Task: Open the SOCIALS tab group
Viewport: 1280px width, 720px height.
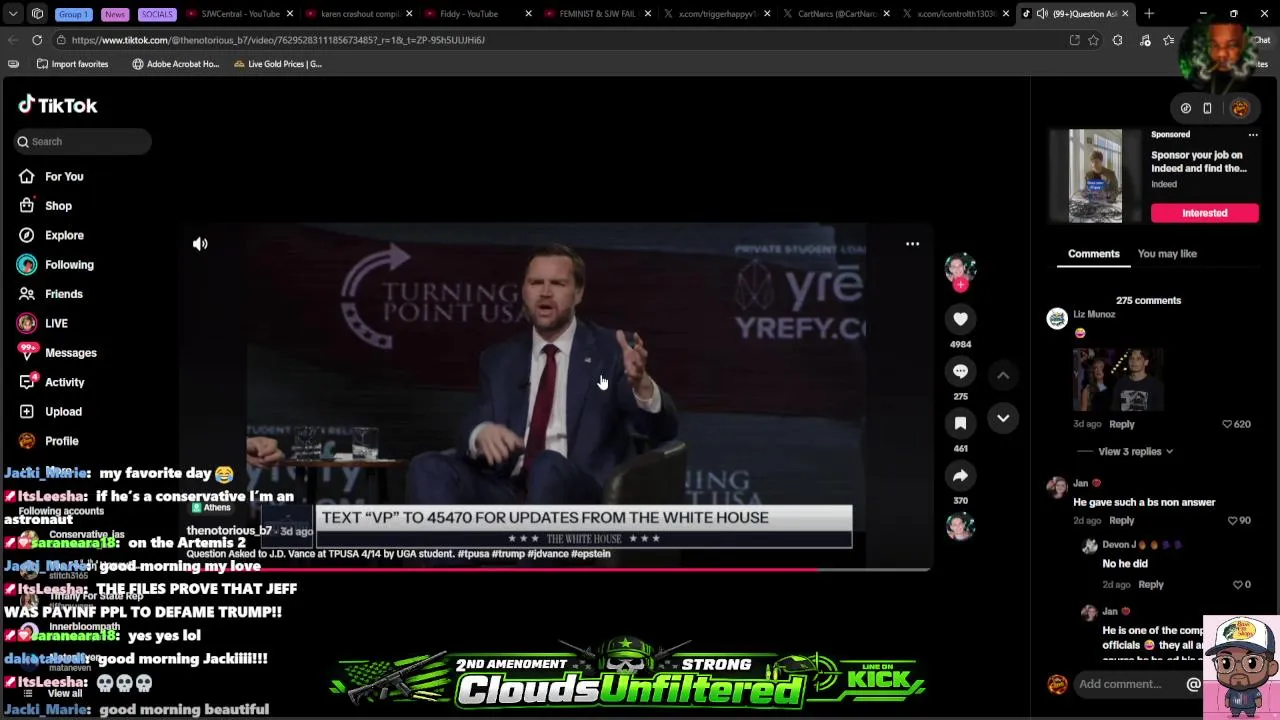Action: tap(157, 14)
